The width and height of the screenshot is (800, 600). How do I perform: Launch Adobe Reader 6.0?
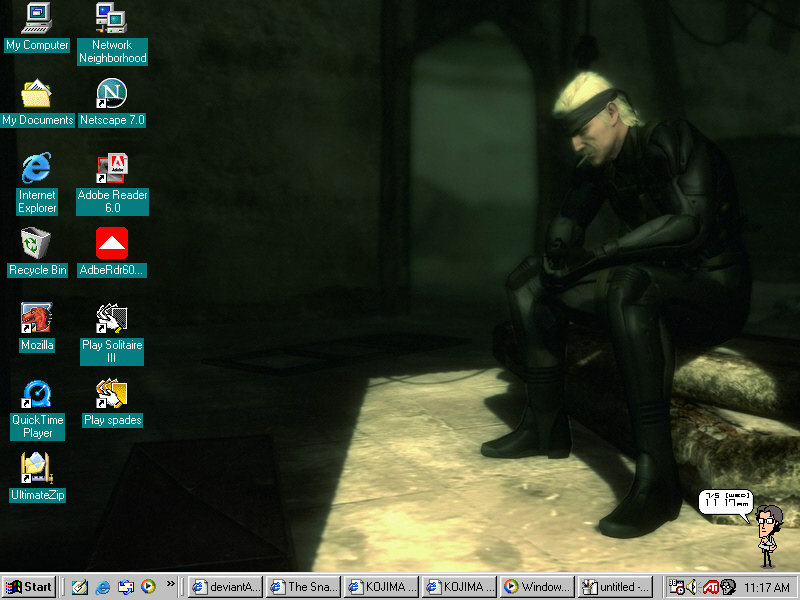pos(112,167)
